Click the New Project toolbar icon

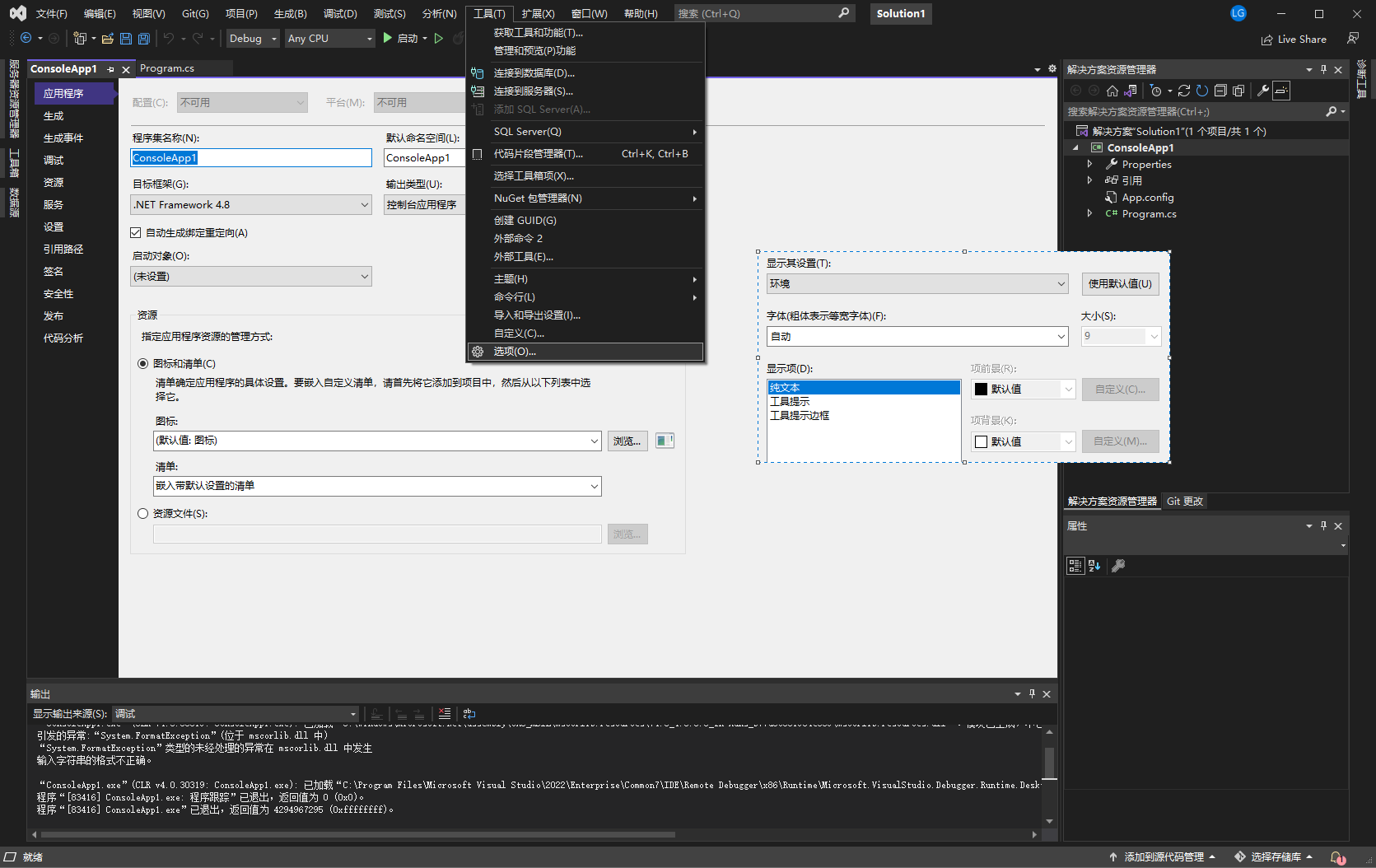80,39
